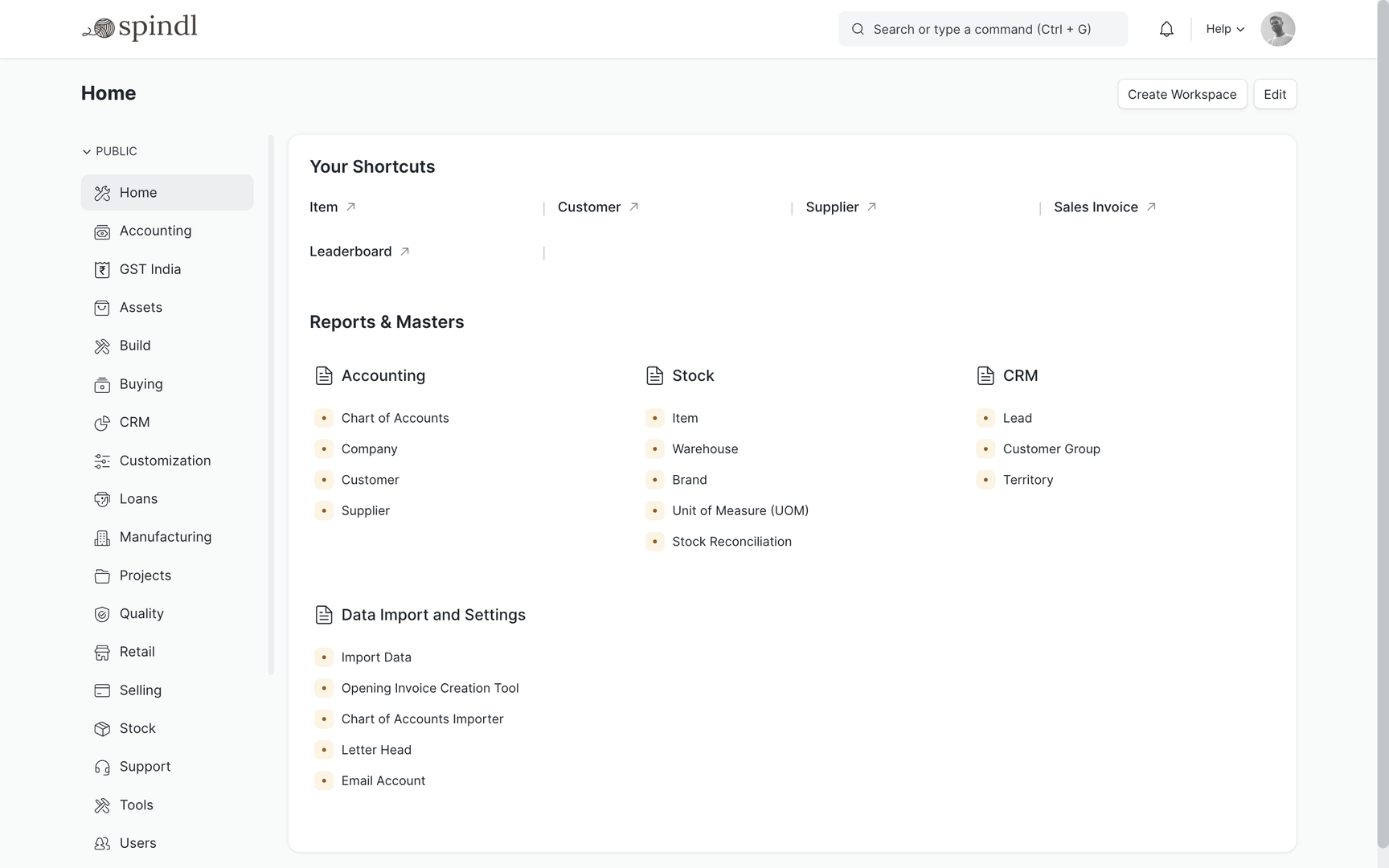Click the Data Import and Settings document icon
The width and height of the screenshot is (1389, 868).
[x=324, y=615]
